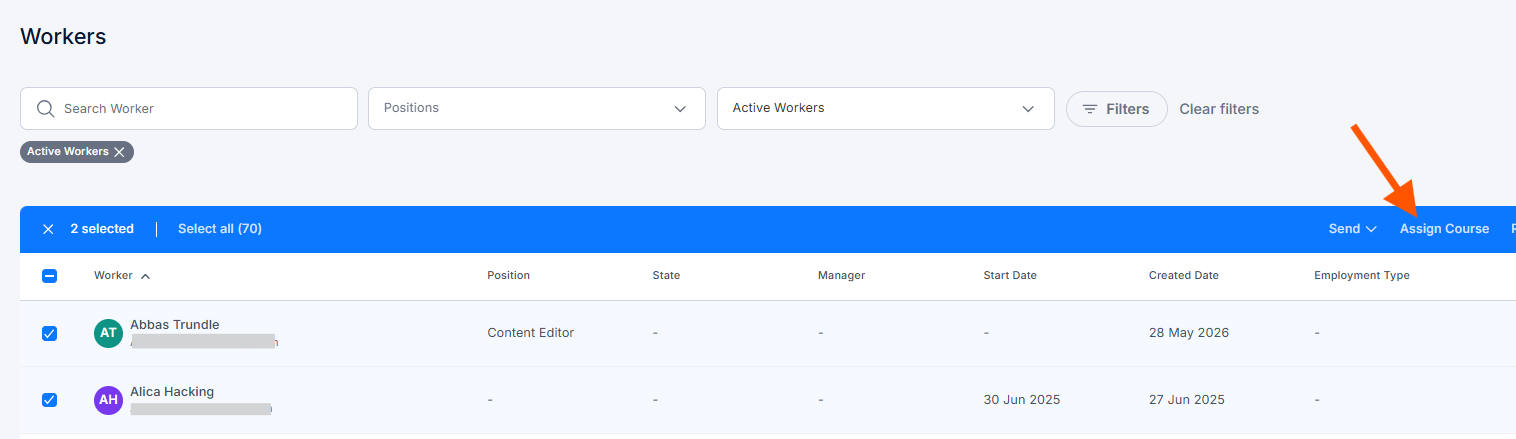Toggle the header select-all checkbox
This screenshot has height=439, width=1516.
(x=49, y=276)
